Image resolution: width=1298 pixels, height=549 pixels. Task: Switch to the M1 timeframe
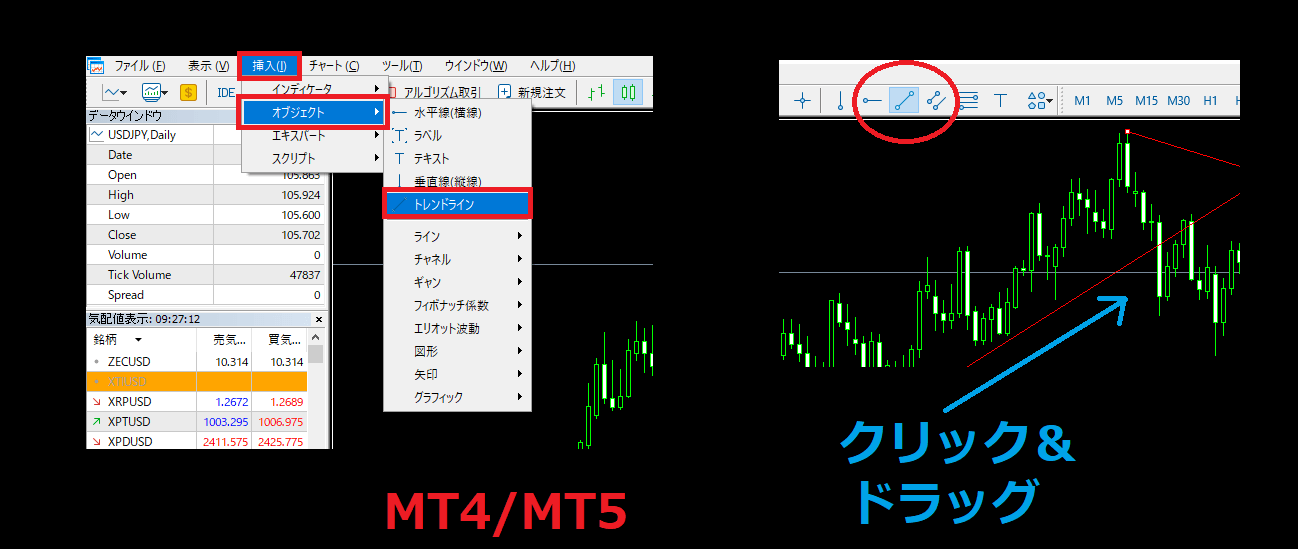point(1083,100)
